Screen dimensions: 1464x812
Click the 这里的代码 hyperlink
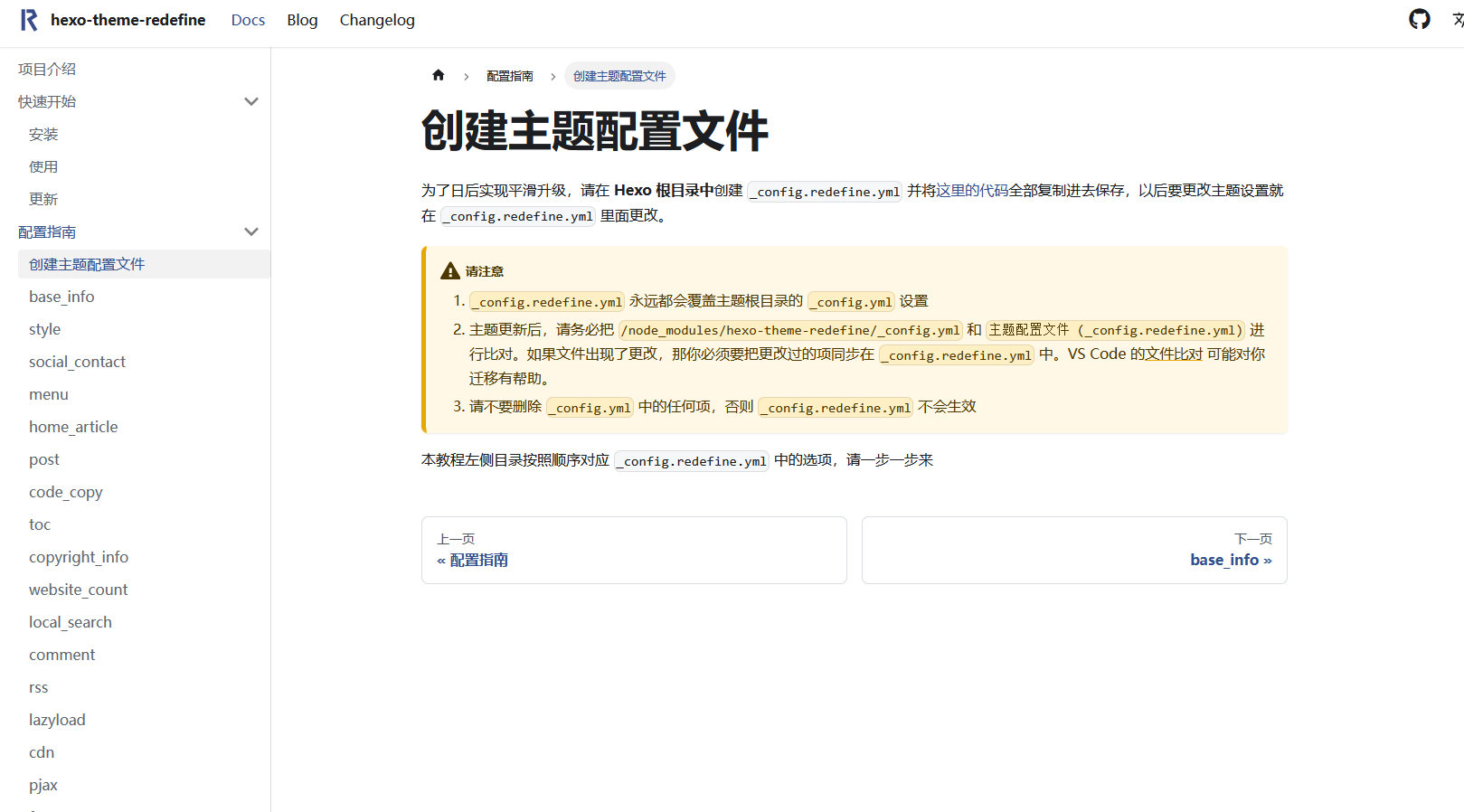click(972, 191)
